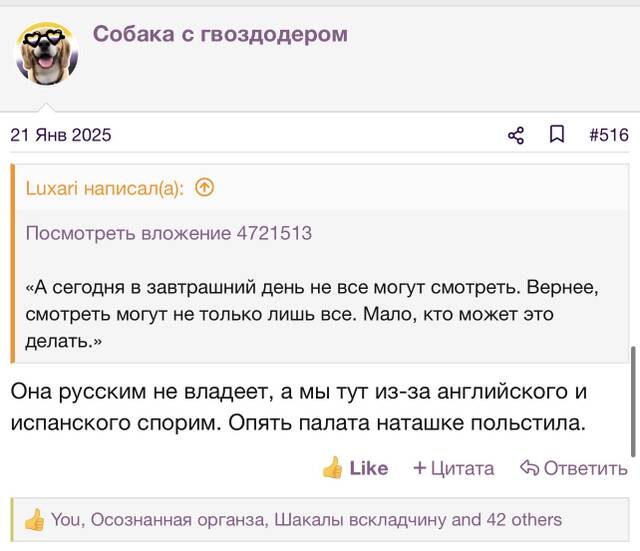This screenshot has width=640, height=551.
Task: Open Осознанная органза's profile from reactions list
Action: point(178,520)
